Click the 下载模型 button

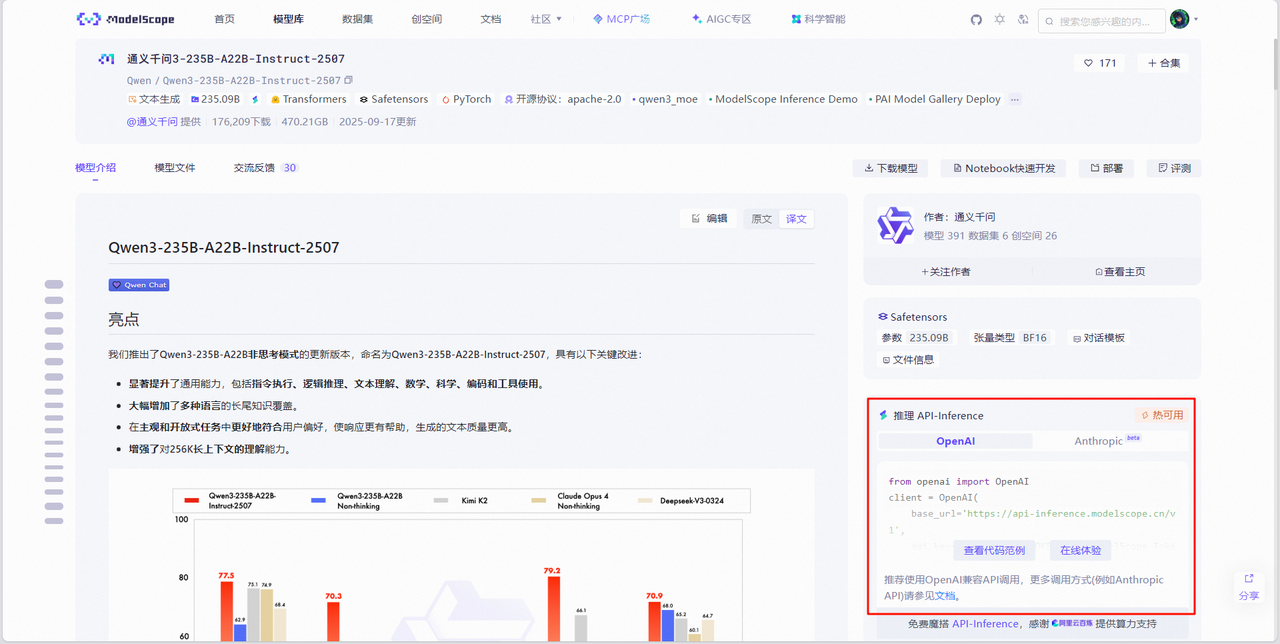(x=890, y=168)
